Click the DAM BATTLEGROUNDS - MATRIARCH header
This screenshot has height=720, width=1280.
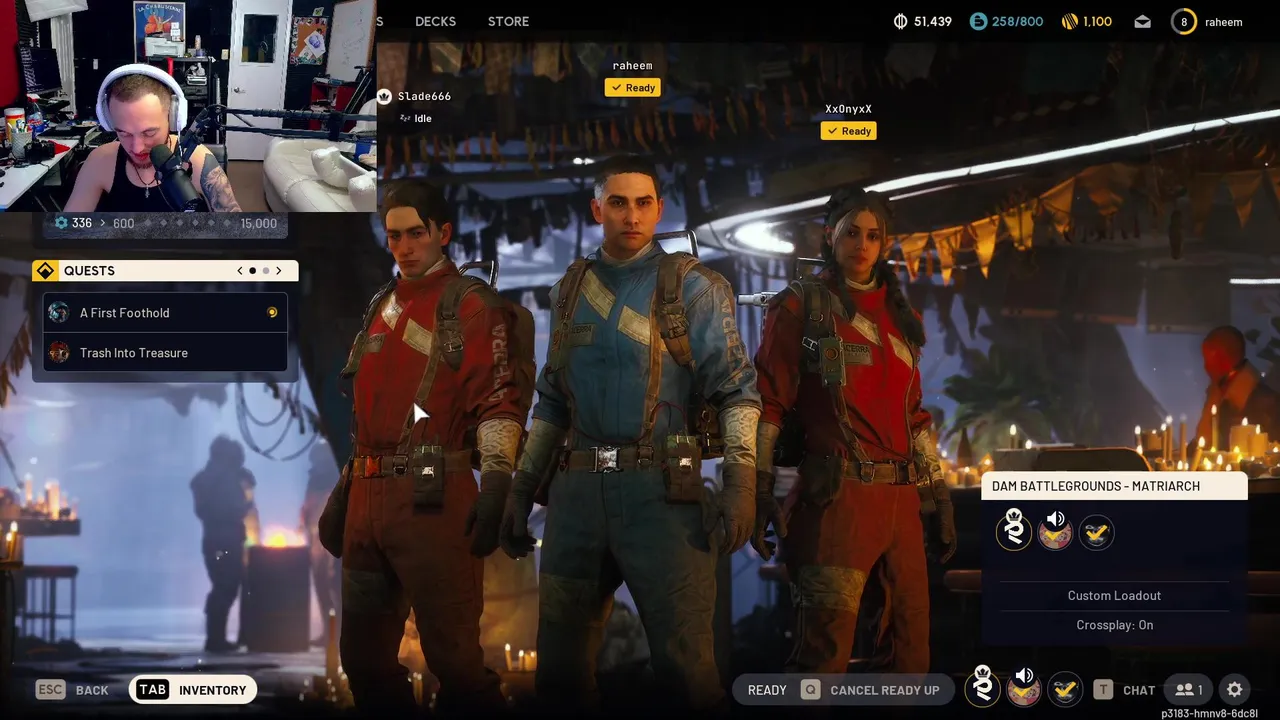click(1114, 486)
